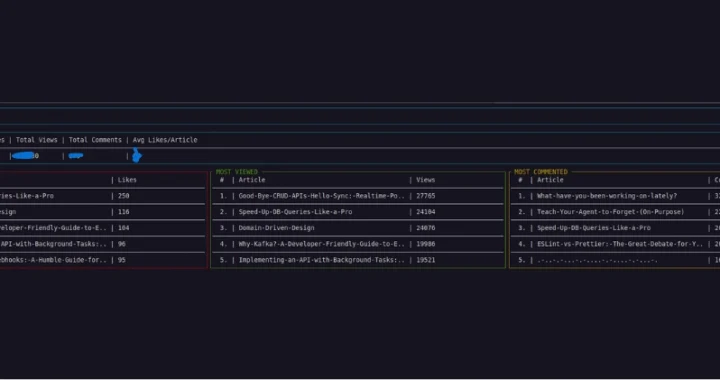Click the likes value 96
Screen dimensions: 720x380
[121, 244]
